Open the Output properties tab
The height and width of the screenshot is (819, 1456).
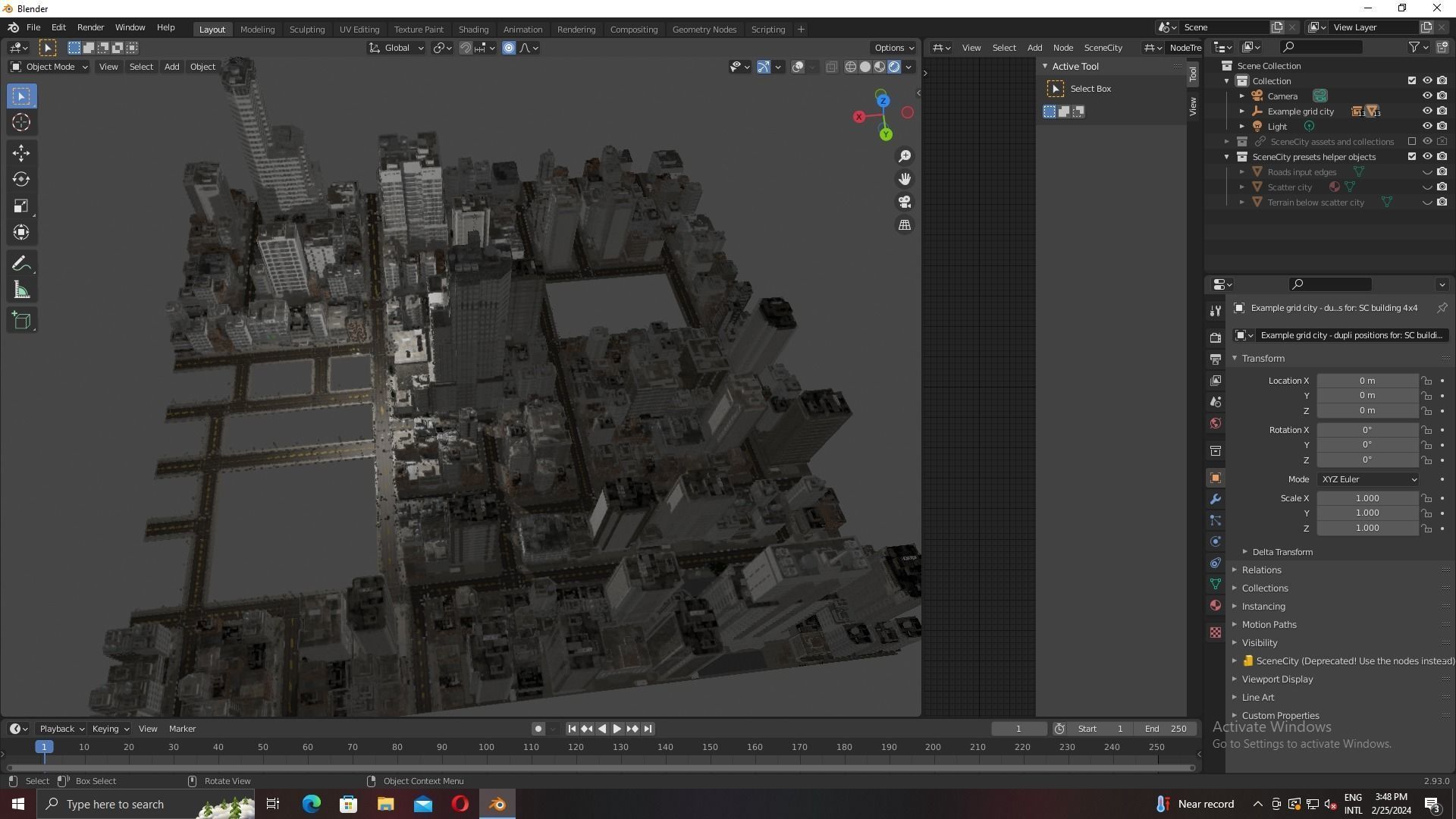point(1216,359)
